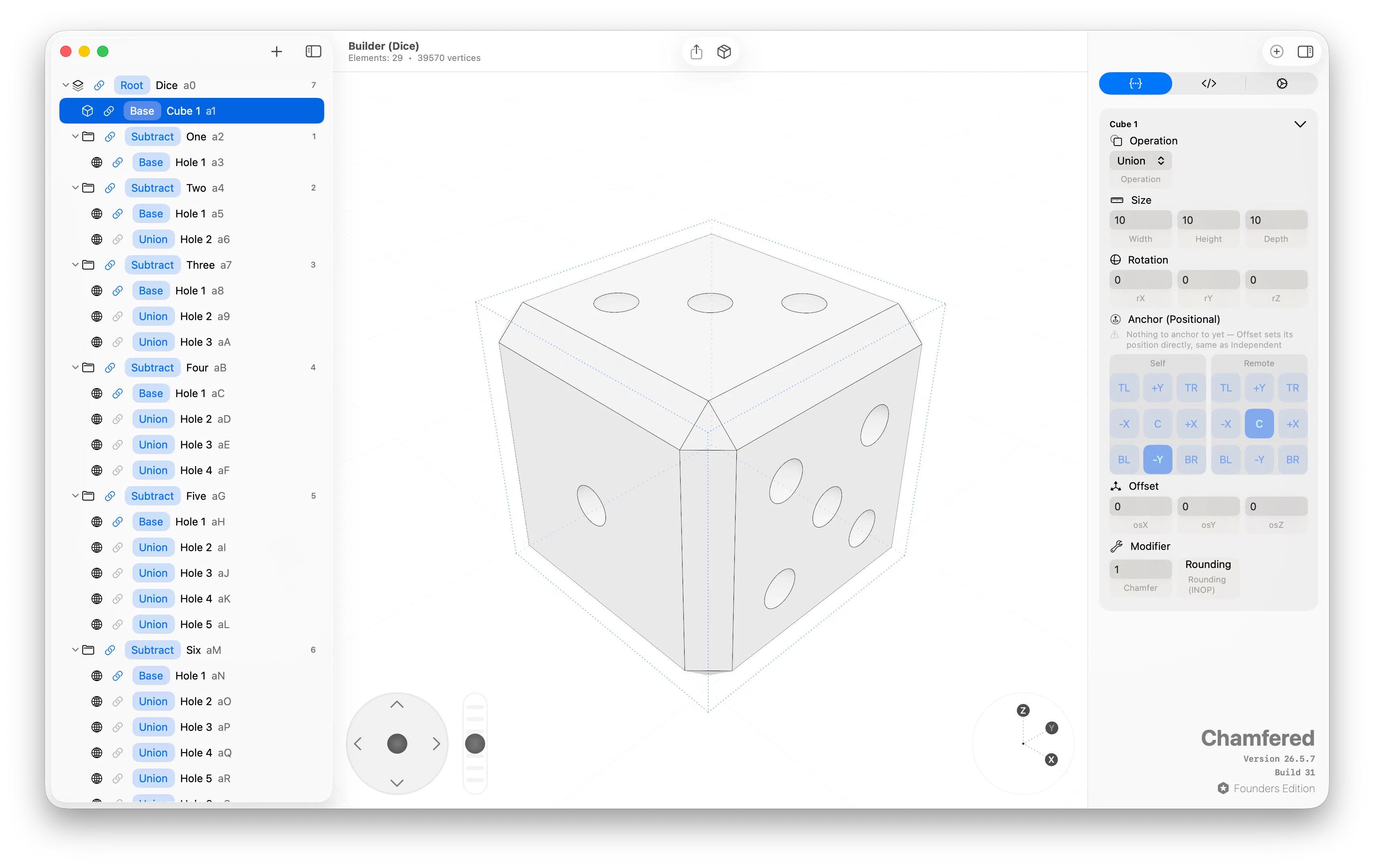The width and height of the screenshot is (1374, 868).
Task: Pan view right with navigation pad arrow
Action: [x=436, y=744]
